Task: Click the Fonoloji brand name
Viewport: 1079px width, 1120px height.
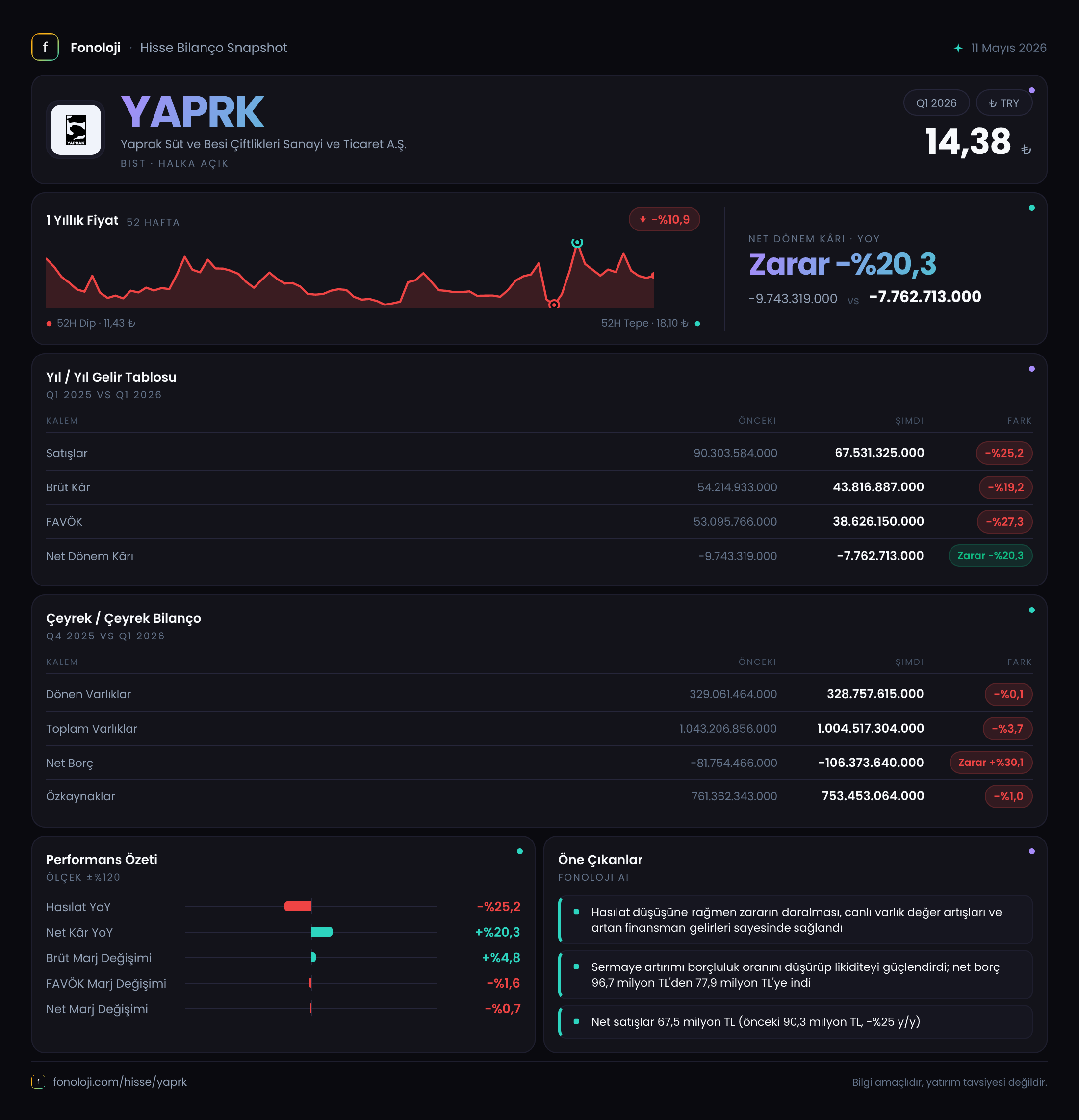Action: pyautogui.click(x=96, y=48)
